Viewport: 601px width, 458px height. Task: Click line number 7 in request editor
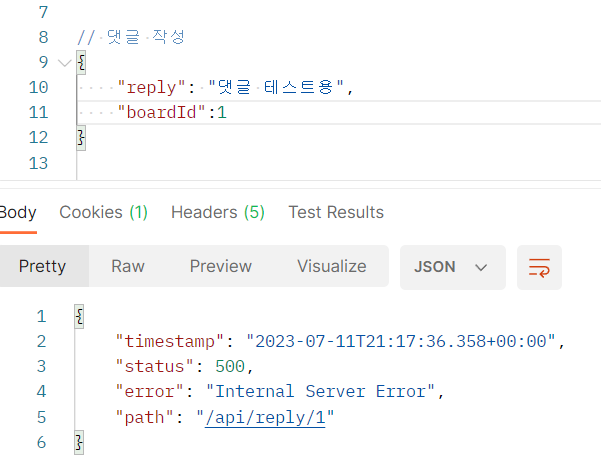tap(43, 12)
